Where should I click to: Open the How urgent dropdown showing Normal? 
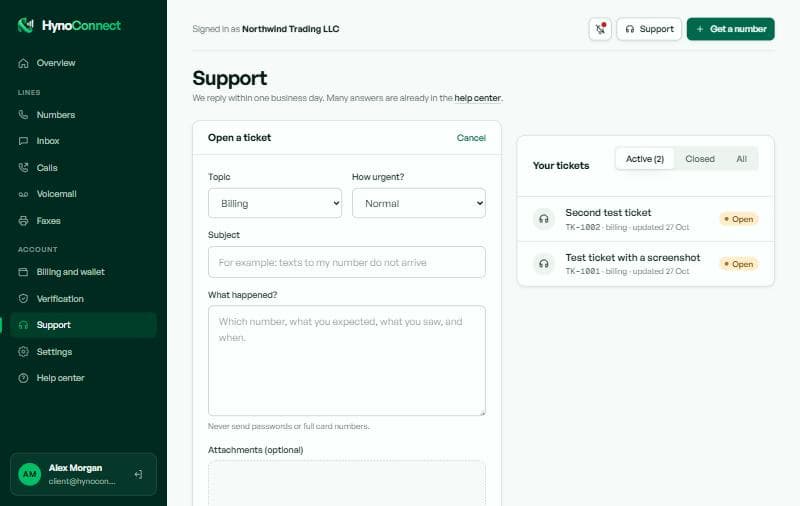coord(419,203)
